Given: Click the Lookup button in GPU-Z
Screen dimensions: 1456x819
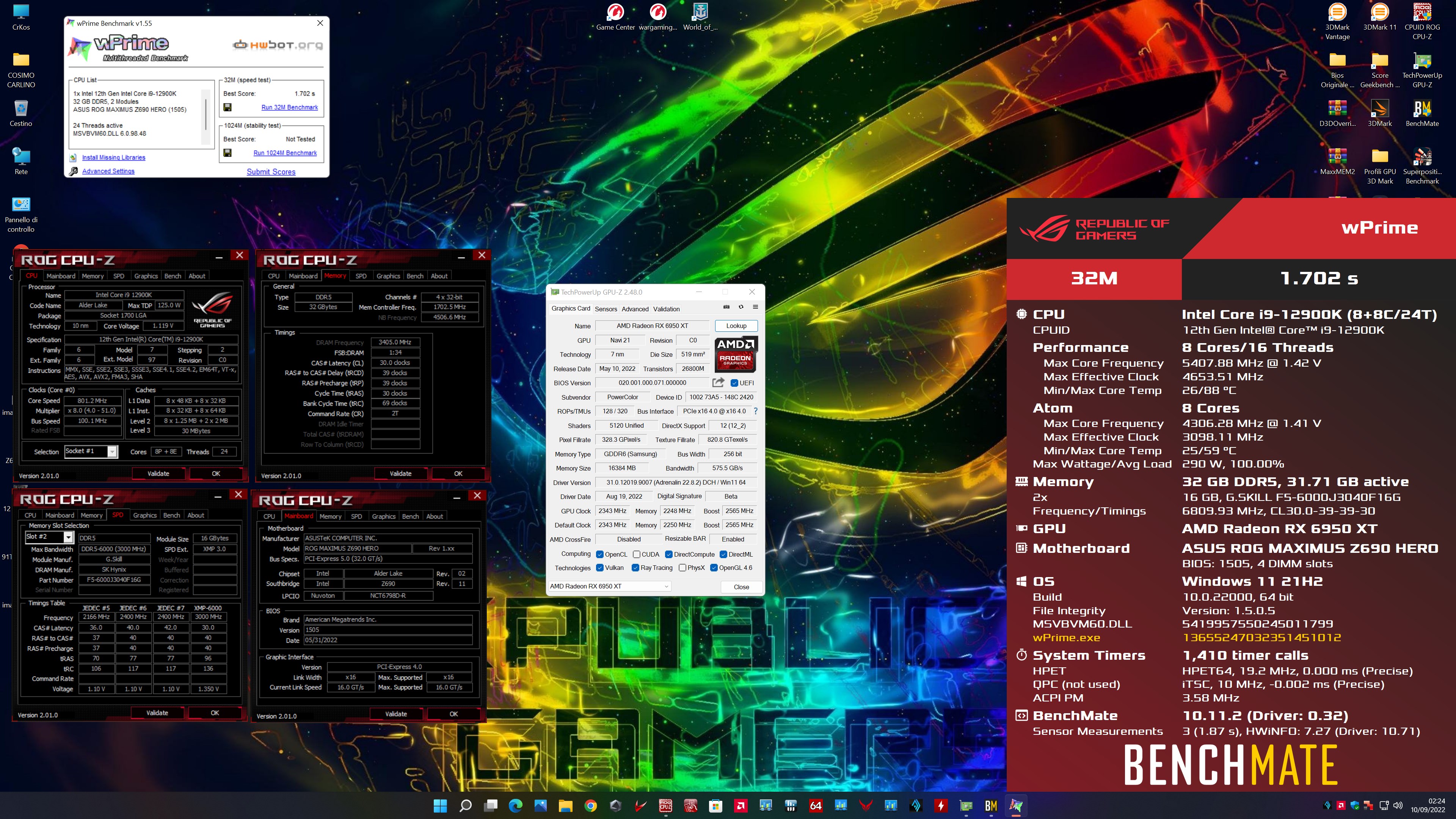Looking at the screenshot, I should (736, 326).
